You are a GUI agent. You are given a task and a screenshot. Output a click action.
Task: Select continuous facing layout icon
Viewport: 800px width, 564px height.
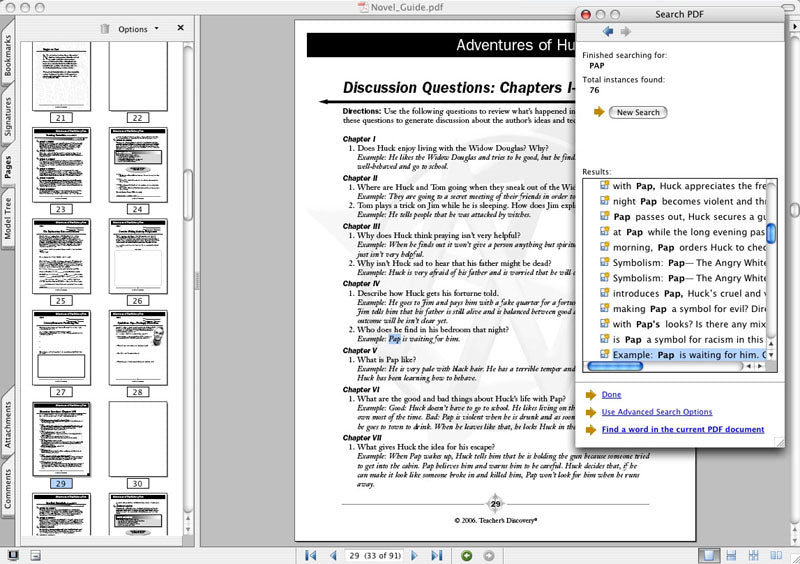(x=754, y=555)
